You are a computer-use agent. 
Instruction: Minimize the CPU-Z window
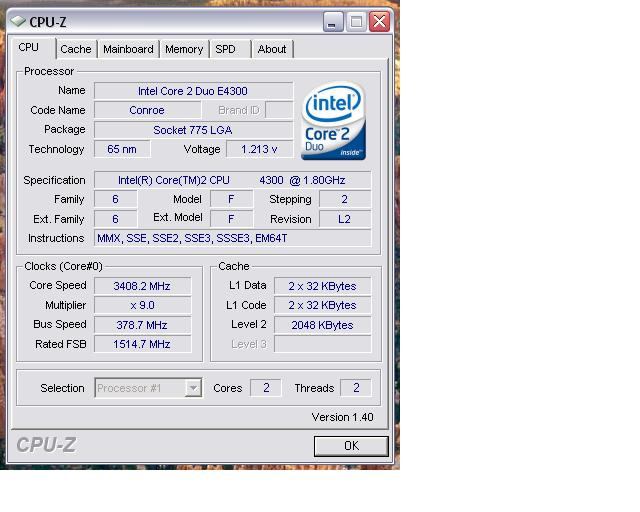[333, 22]
